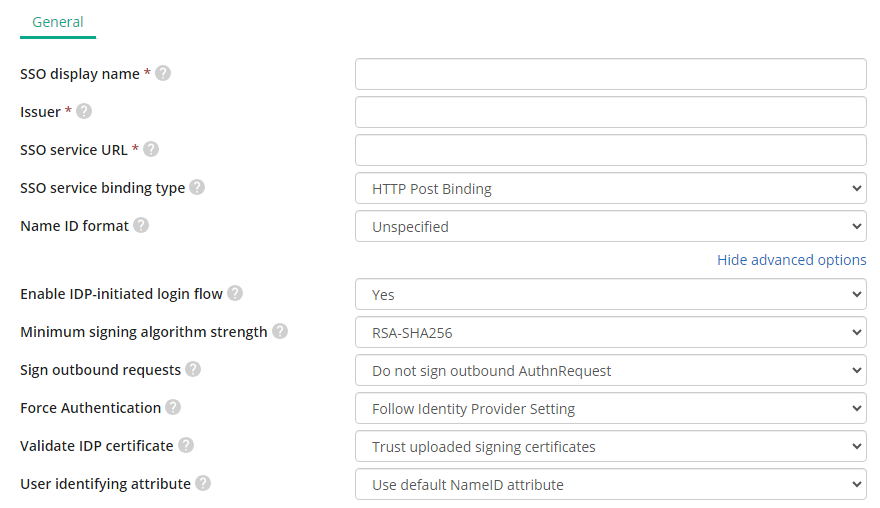
Task: Show Force Authentication help icon info
Action: click(173, 408)
